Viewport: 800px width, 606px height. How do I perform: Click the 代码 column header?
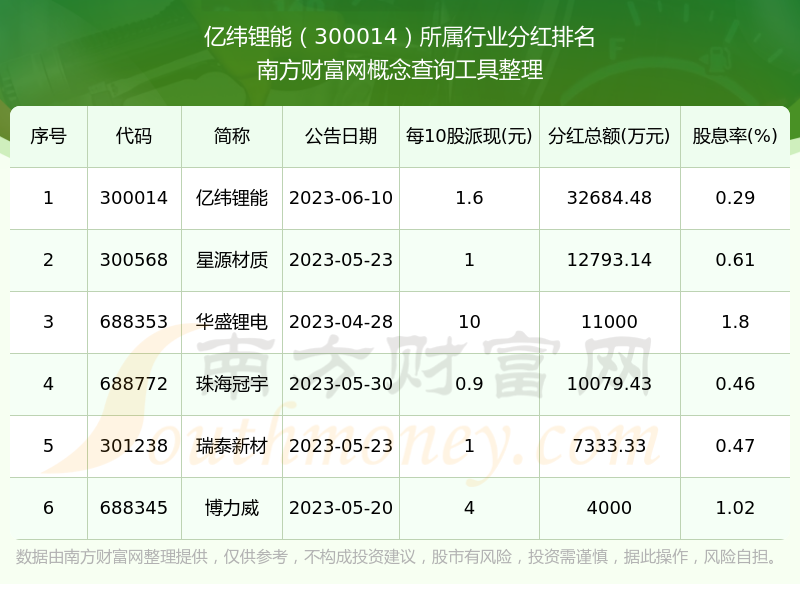[134, 136]
